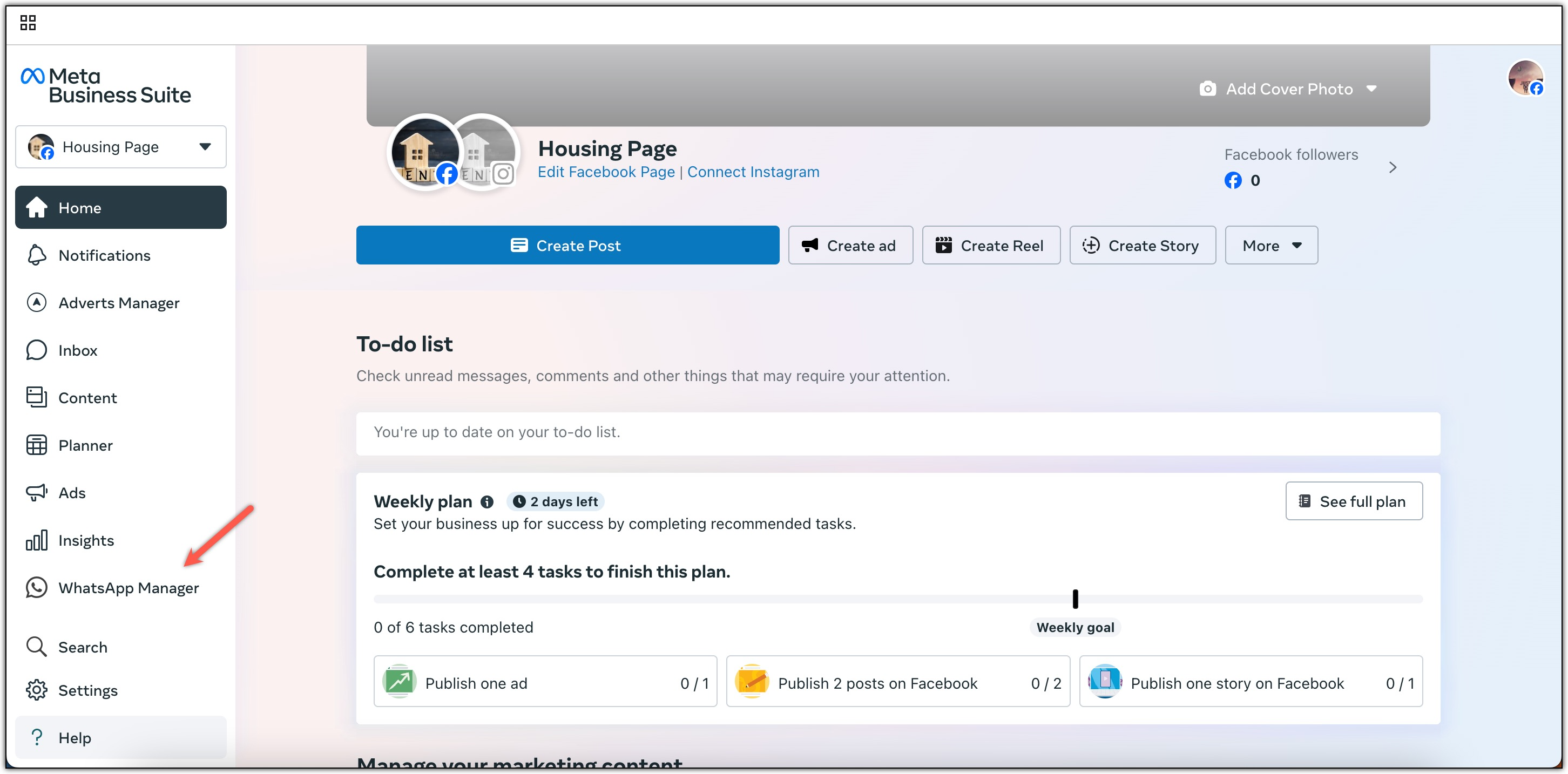Click the Facebook page profile picture
This screenshot has height=774, width=1568.
tap(425, 152)
